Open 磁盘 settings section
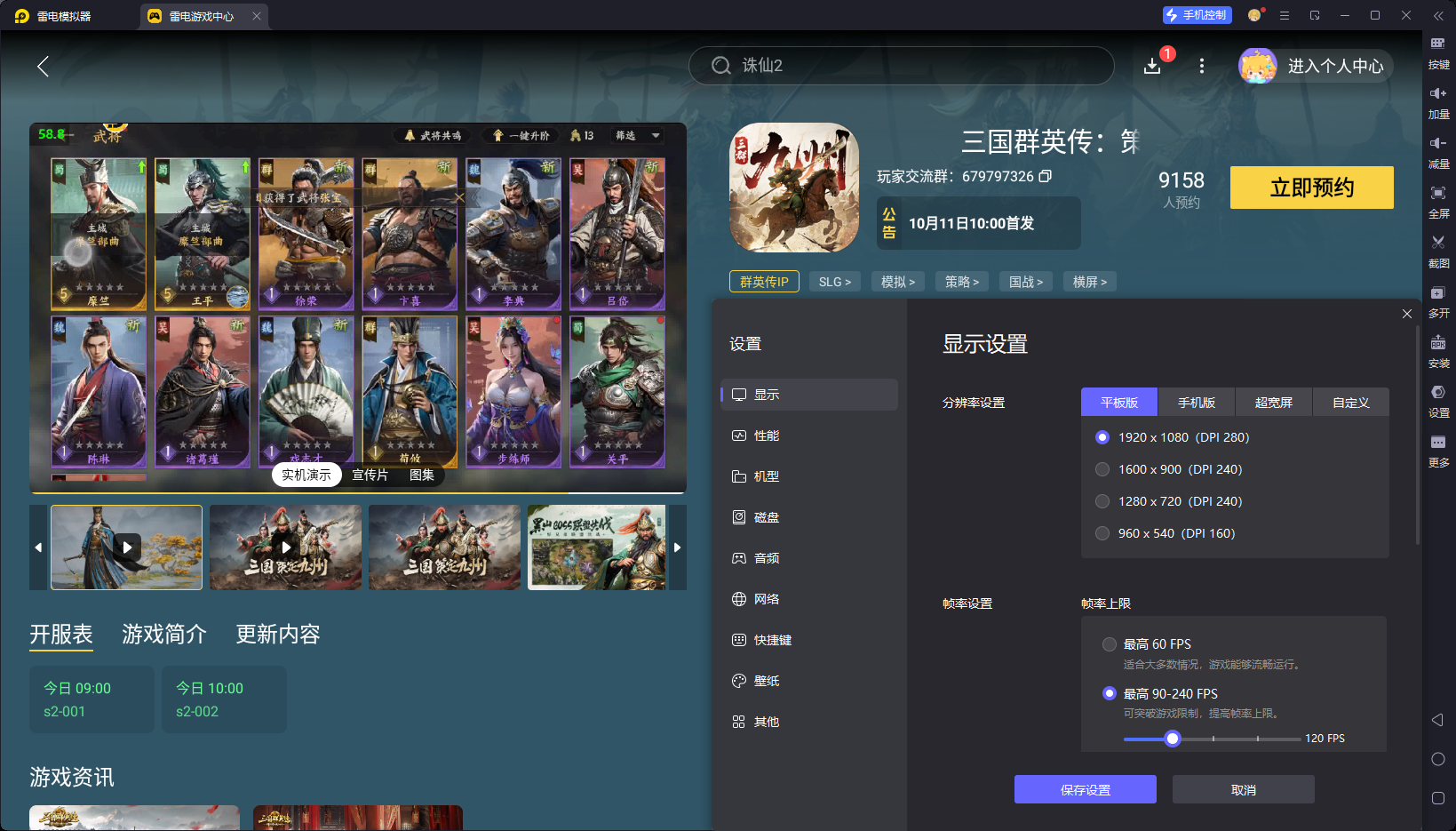This screenshot has height=831, width=1456. pyautogui.click(x=809, y=517)
